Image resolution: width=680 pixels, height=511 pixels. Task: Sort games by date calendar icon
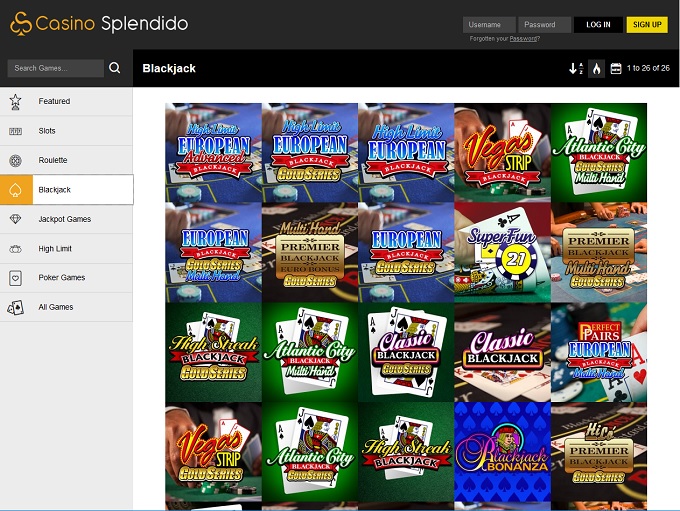point(616,69)
